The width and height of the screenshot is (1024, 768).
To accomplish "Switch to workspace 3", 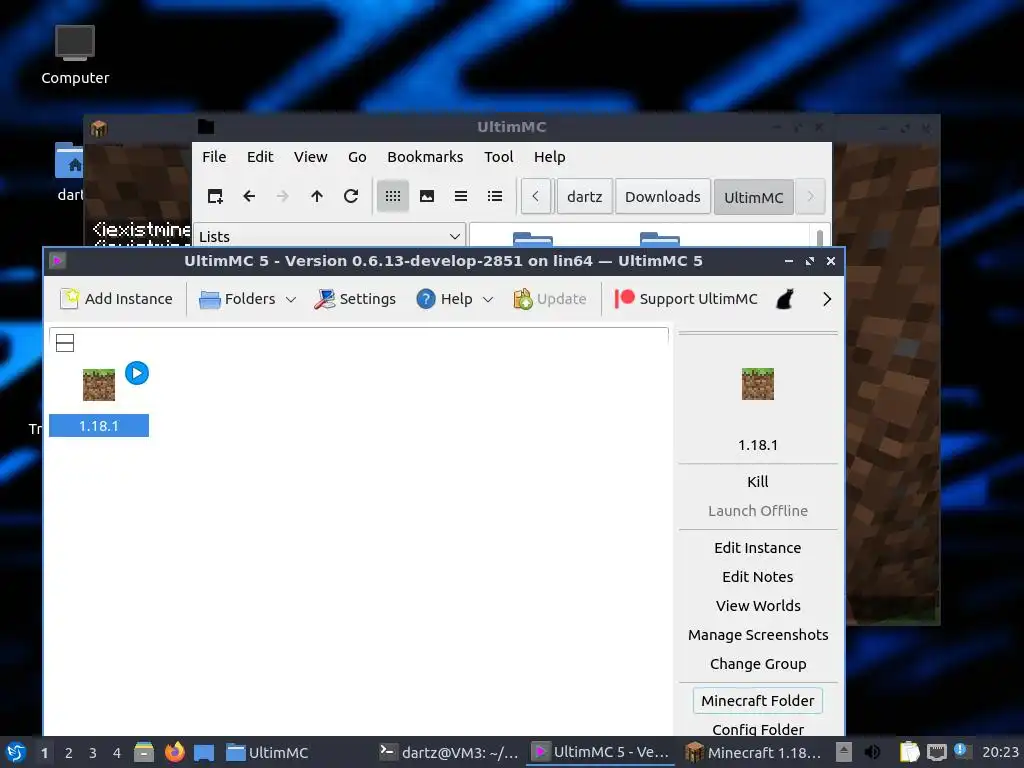I will [93, 753].
